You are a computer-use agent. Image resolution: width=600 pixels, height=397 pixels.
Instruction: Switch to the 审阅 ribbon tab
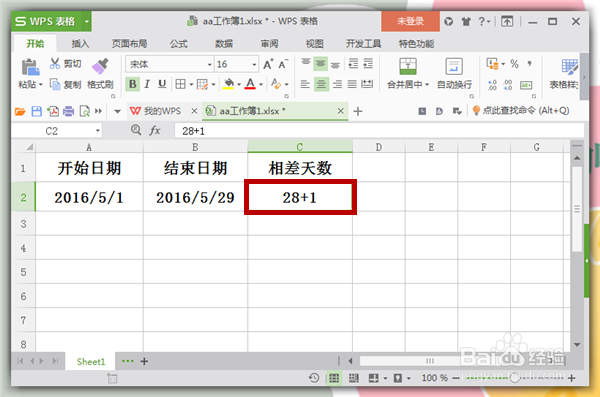(269, 44)
